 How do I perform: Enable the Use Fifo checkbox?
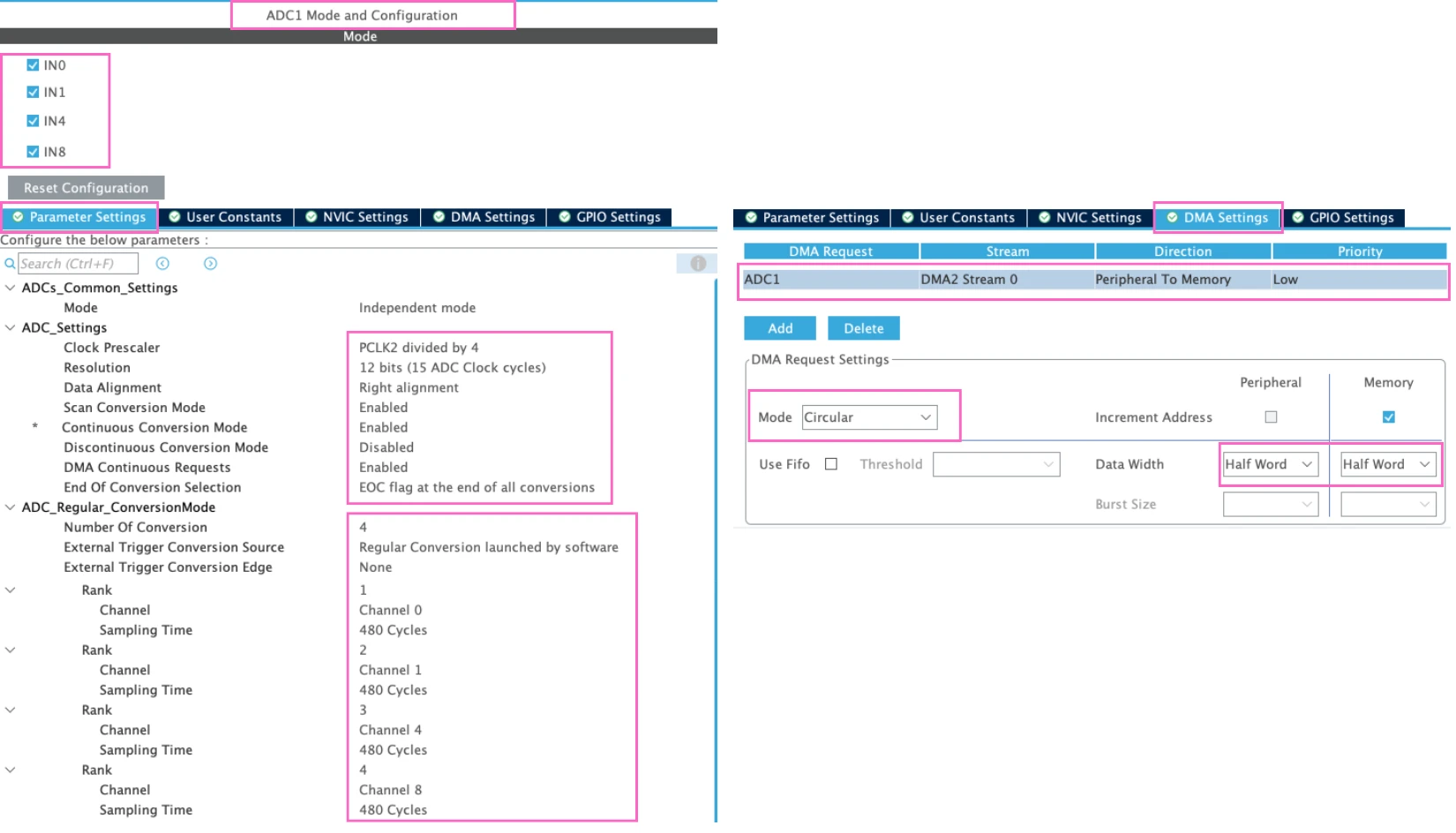point(830,463)
